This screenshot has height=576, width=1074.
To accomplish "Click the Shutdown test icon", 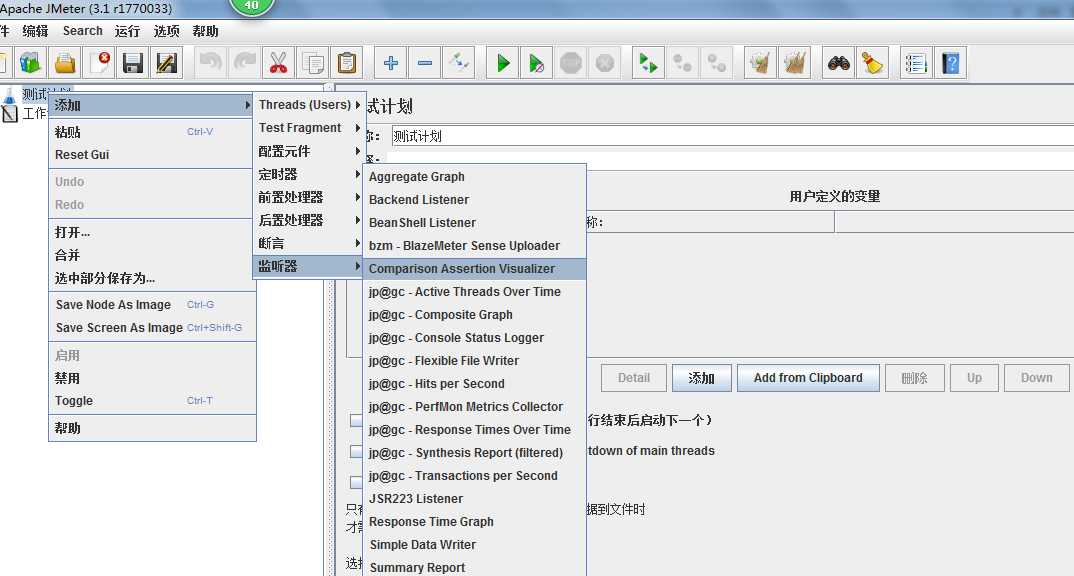I will pos(605,63).
